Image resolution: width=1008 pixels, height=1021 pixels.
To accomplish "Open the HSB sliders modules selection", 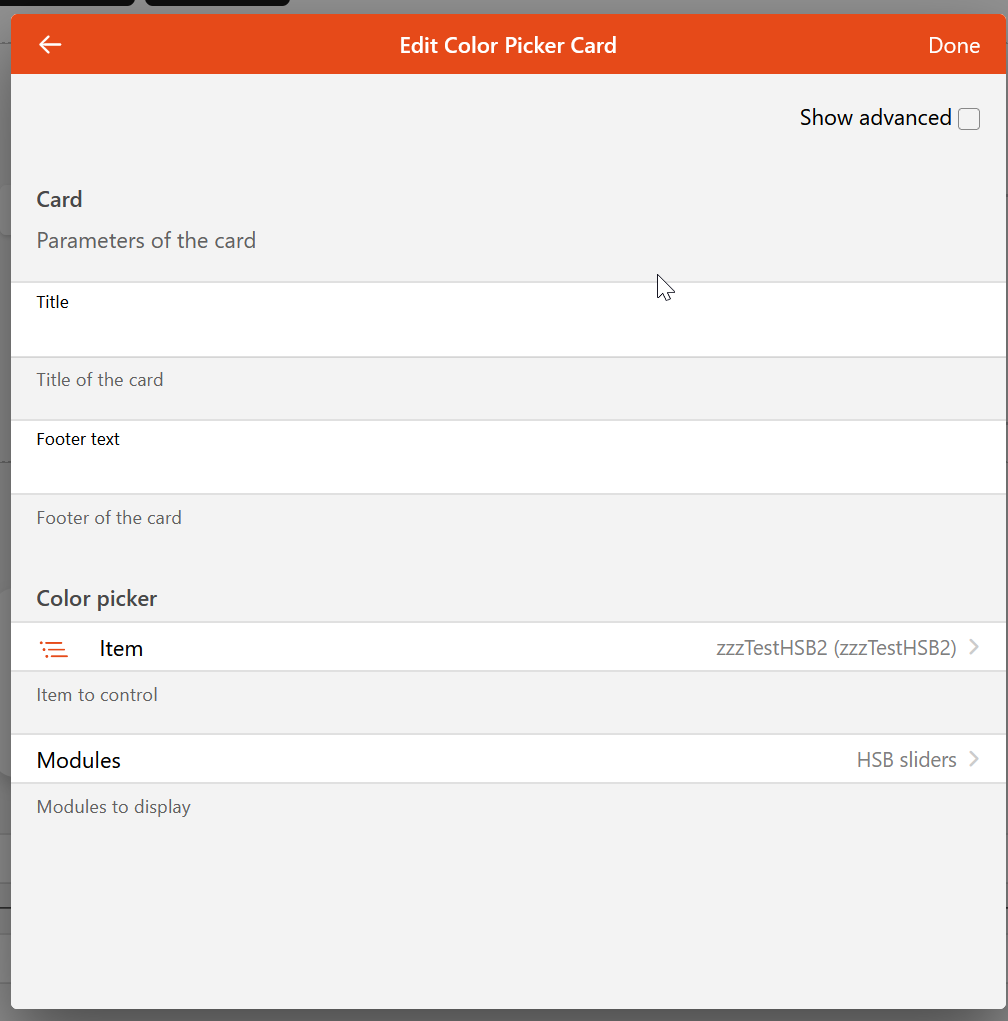I will pos(906,760).
